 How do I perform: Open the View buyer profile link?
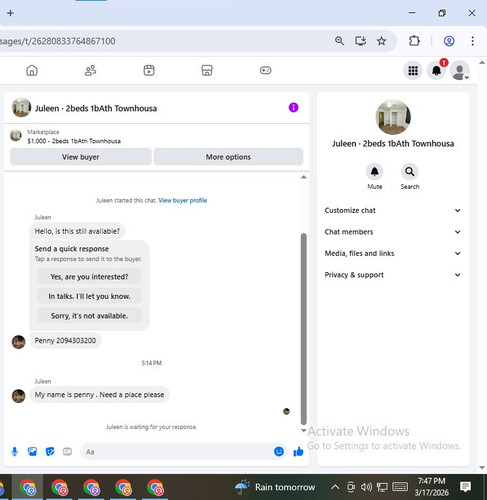click(183, 200)
